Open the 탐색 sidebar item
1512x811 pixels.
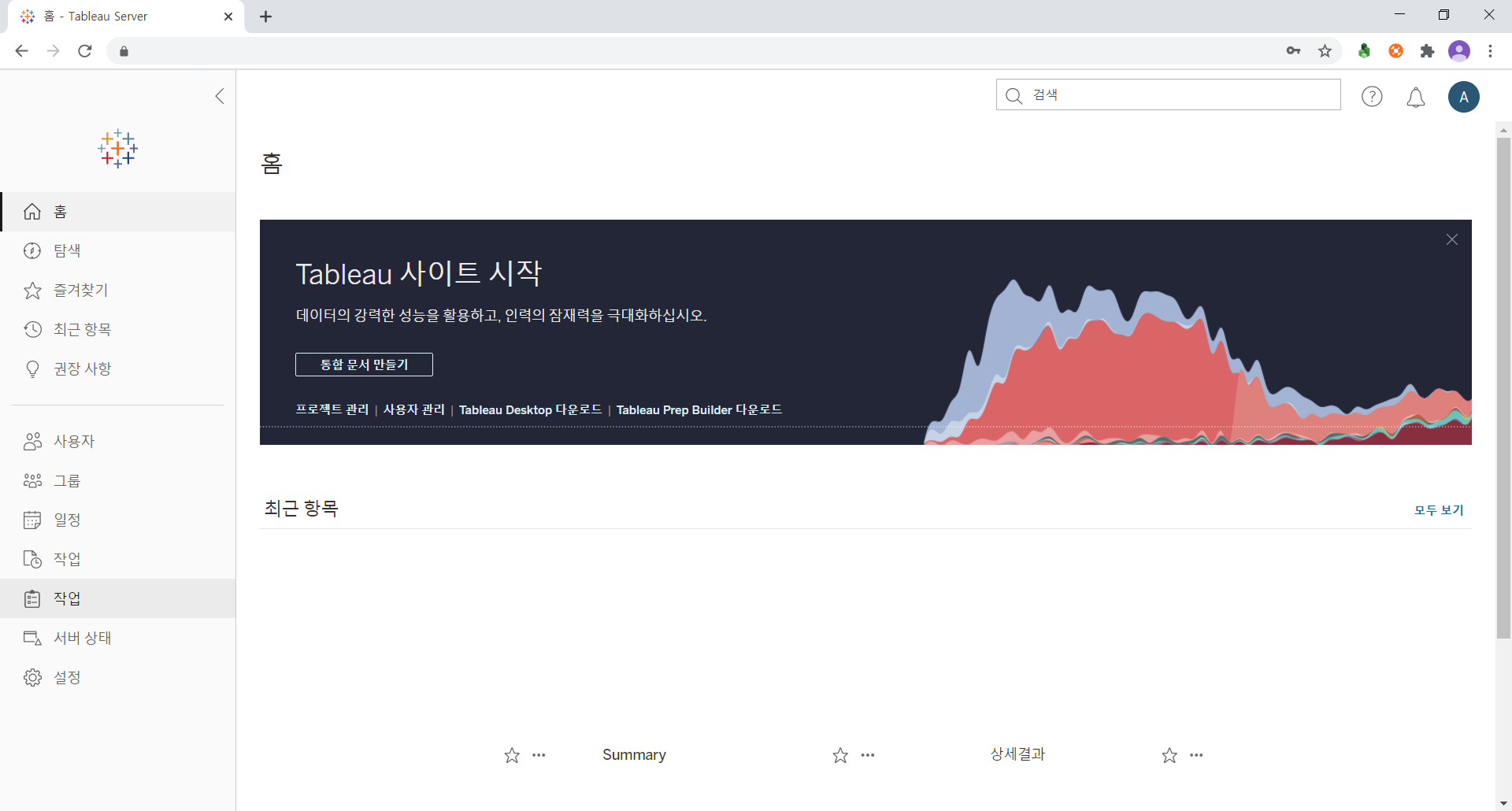coord(118,250)
